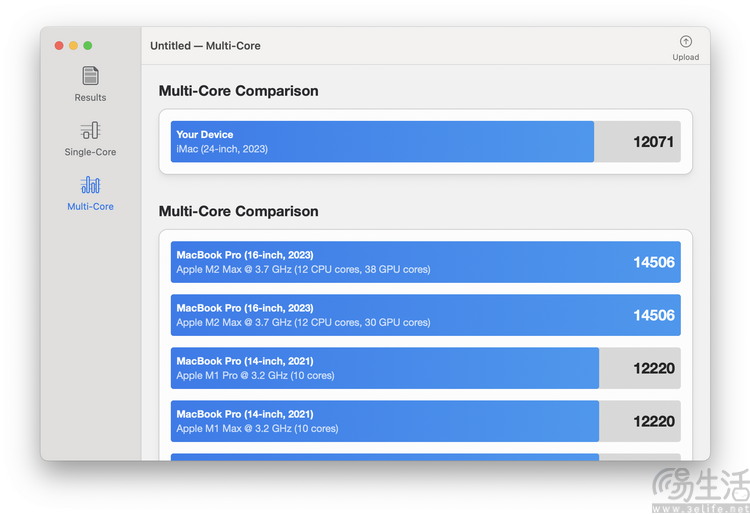Image resolution: width=750 pixels, height=514 pixels.
Task: Click score 12220 in M1 Max row
Action: pyautogui.click(x=654, y=421)
